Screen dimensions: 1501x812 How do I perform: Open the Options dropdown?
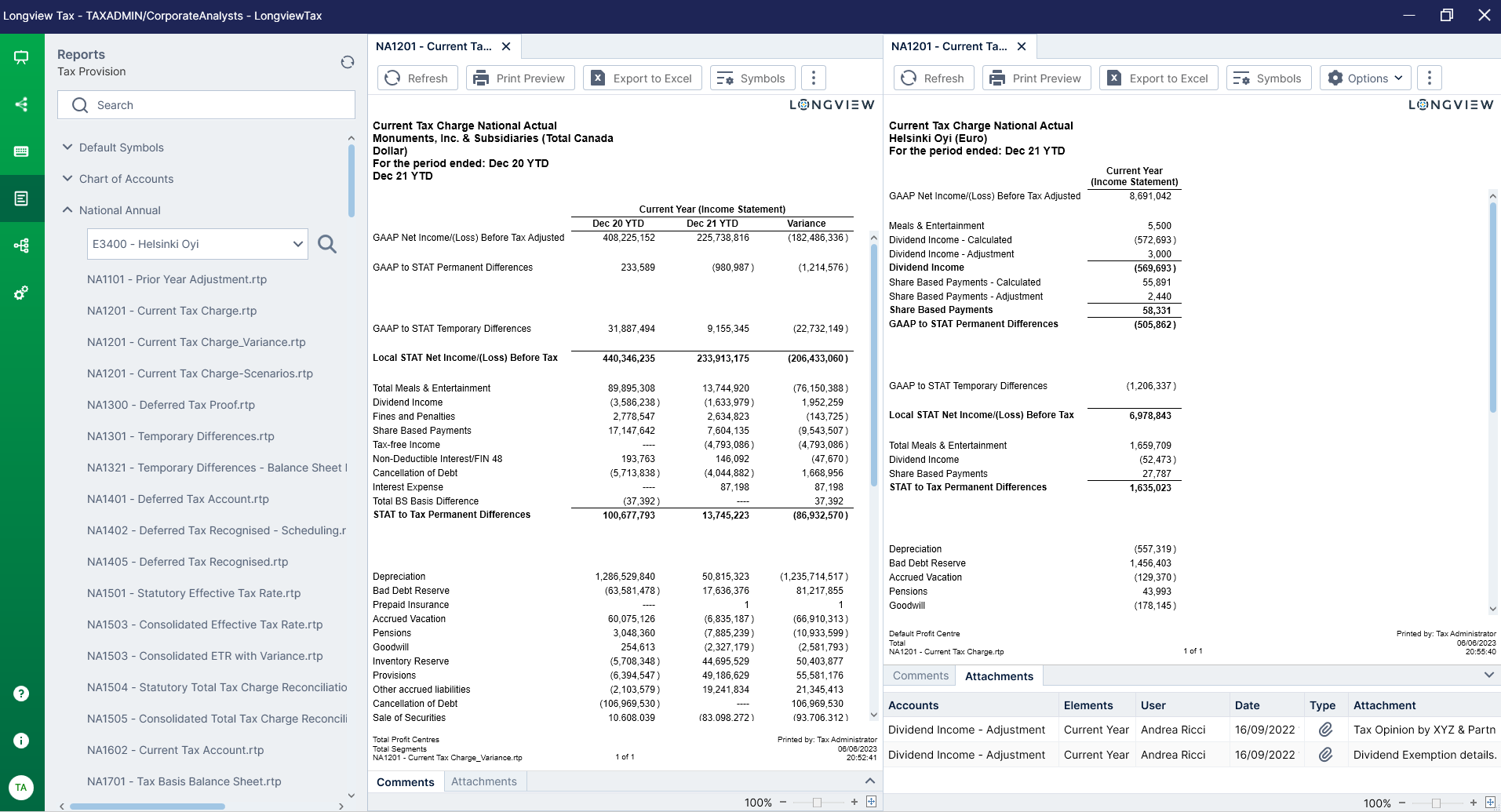pos(1365,78)
